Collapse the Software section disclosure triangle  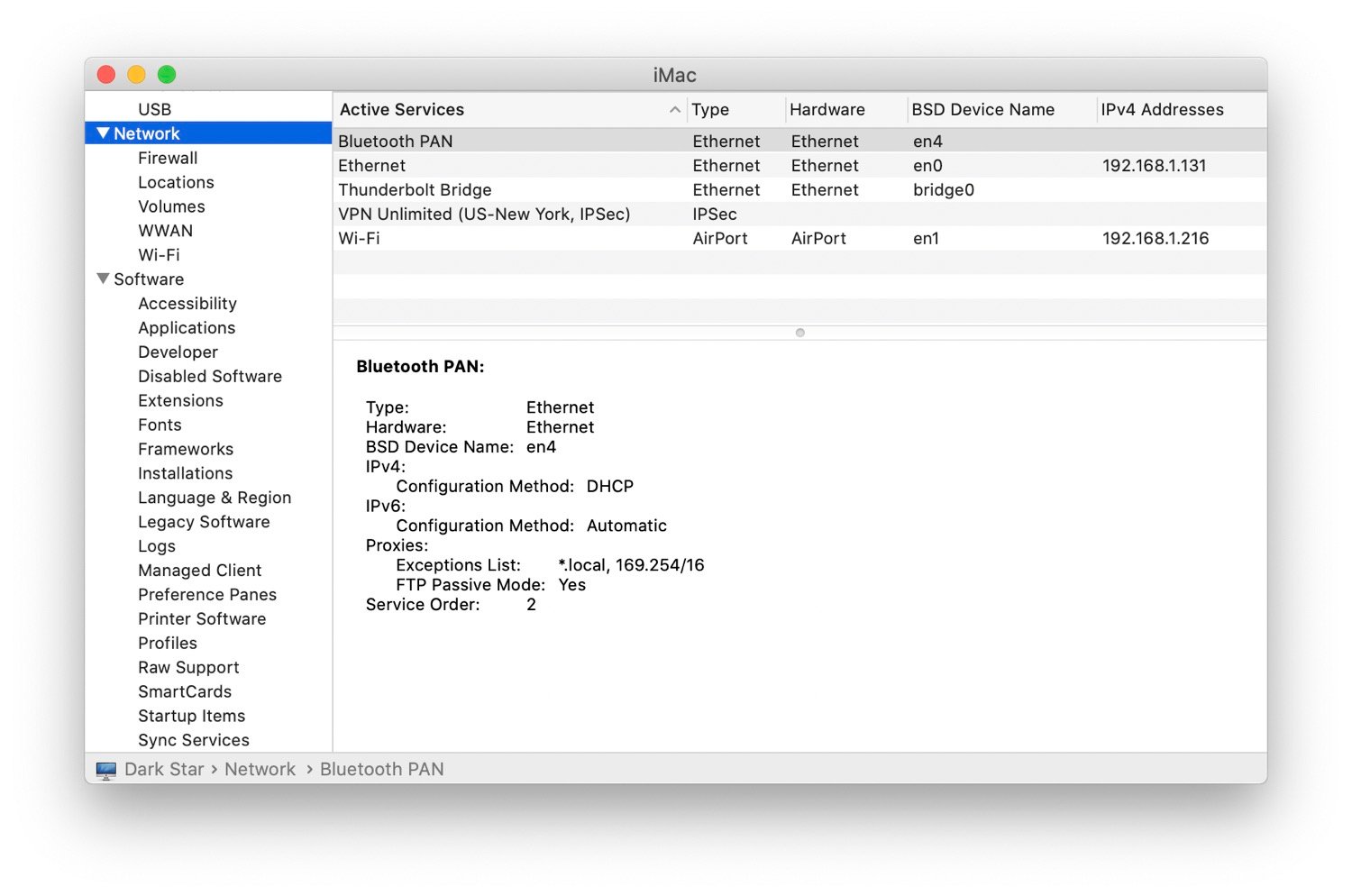[x=102, y=279]
